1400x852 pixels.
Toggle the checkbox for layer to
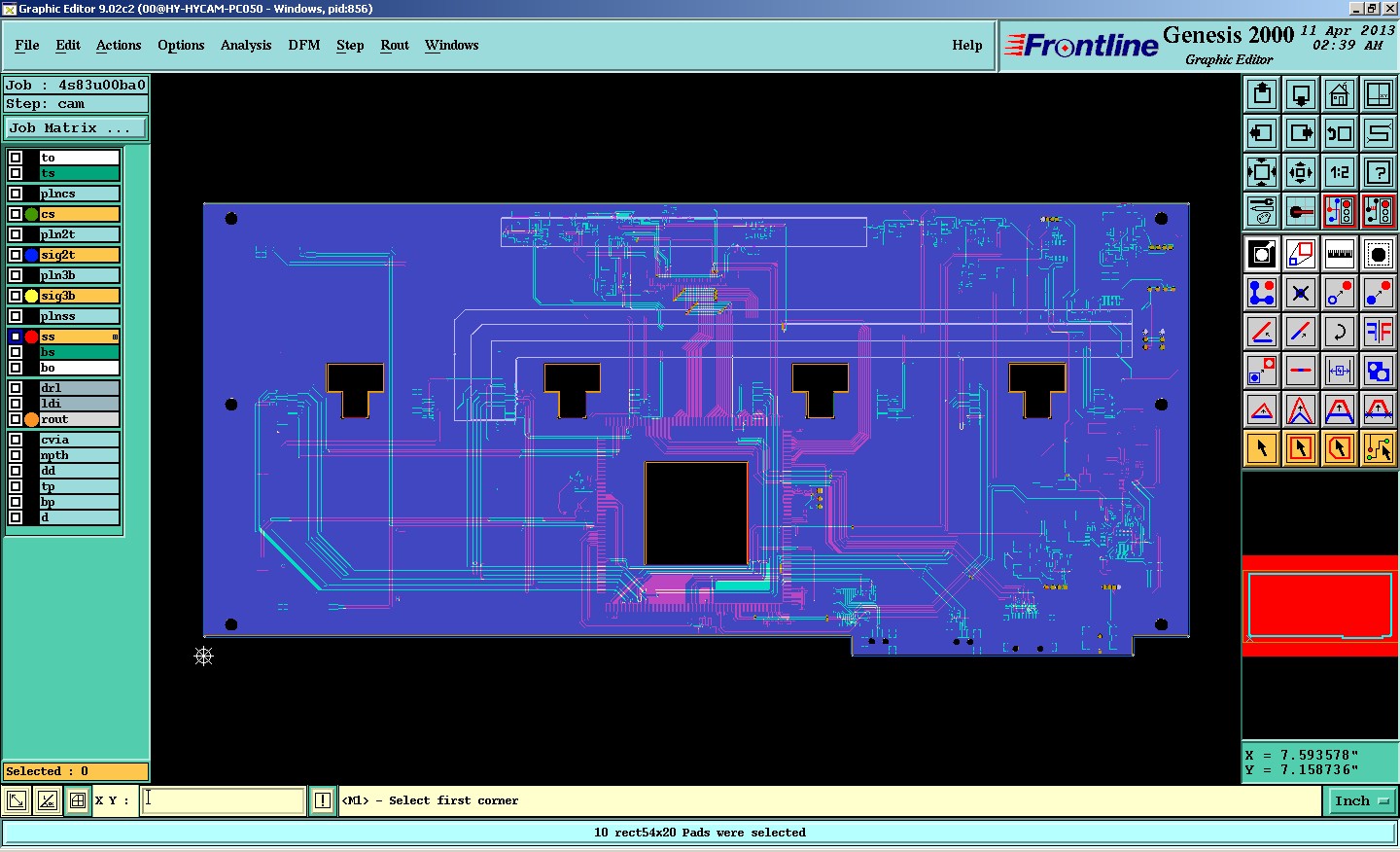tap(16, 158)
